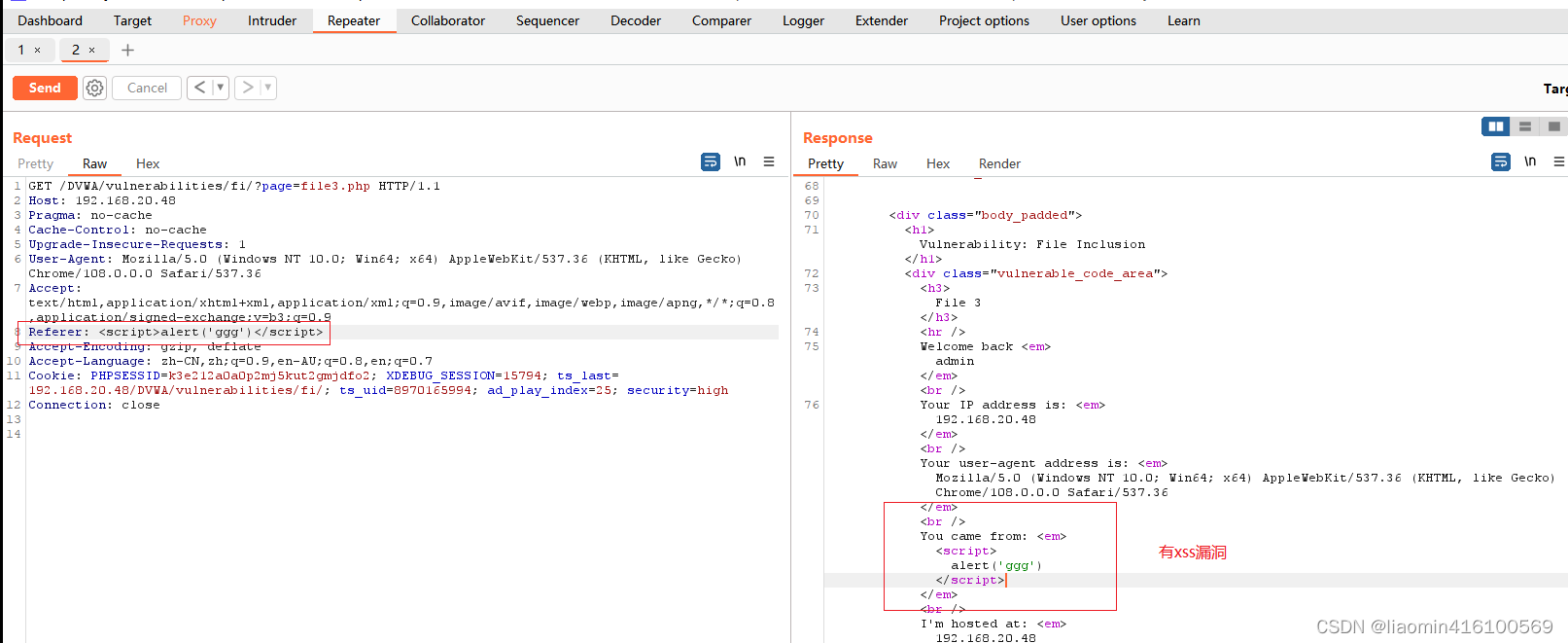Open the Learn tab
1568x643 pixels.
pyautogui.click(x=1184, y=20)
